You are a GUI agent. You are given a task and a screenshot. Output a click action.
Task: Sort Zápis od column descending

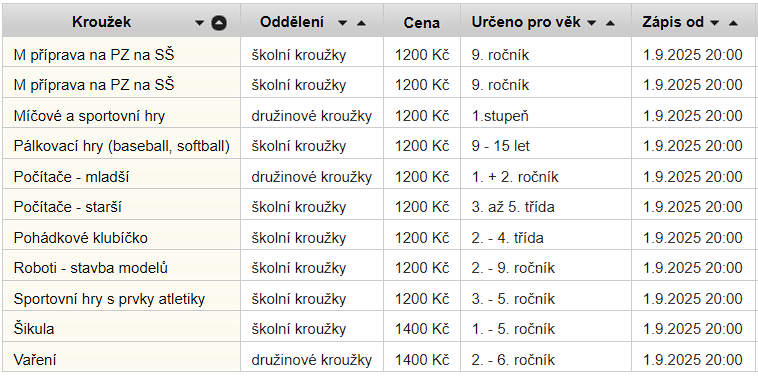715,23
